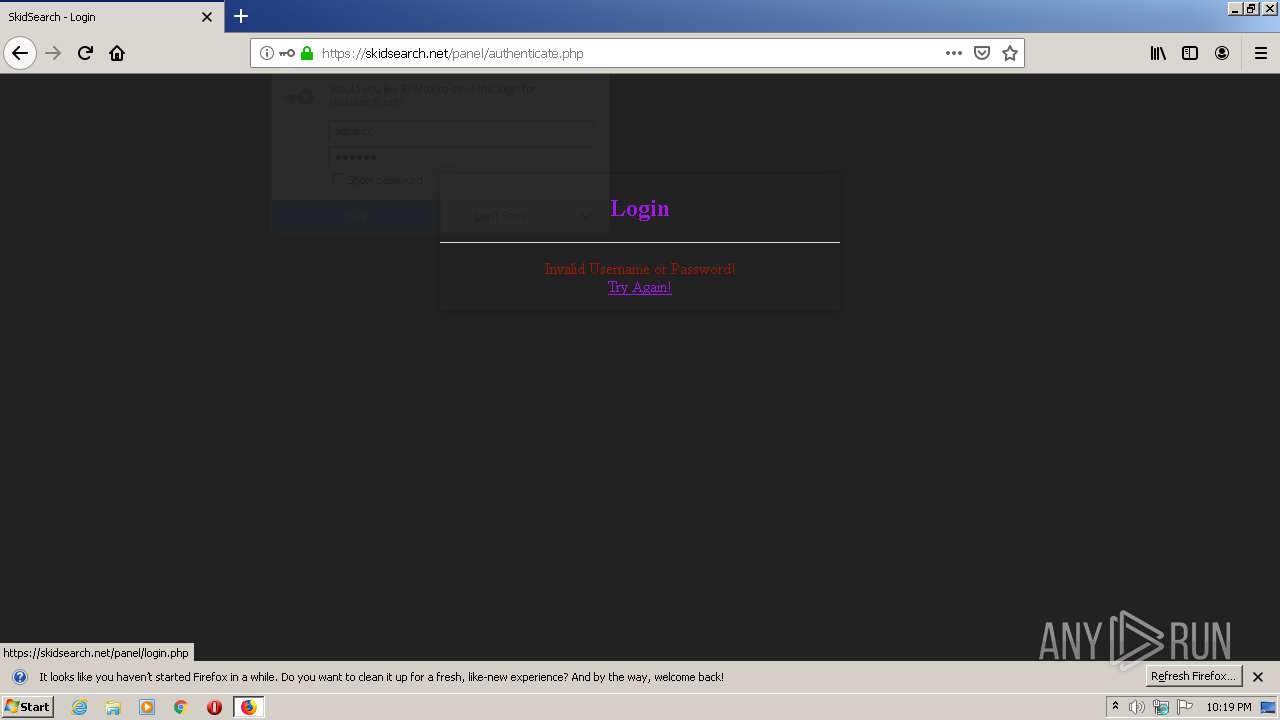This screenshot has height=720, width=1280.
Task: Click the green padlock connection icon
Action: pos(307,53)
